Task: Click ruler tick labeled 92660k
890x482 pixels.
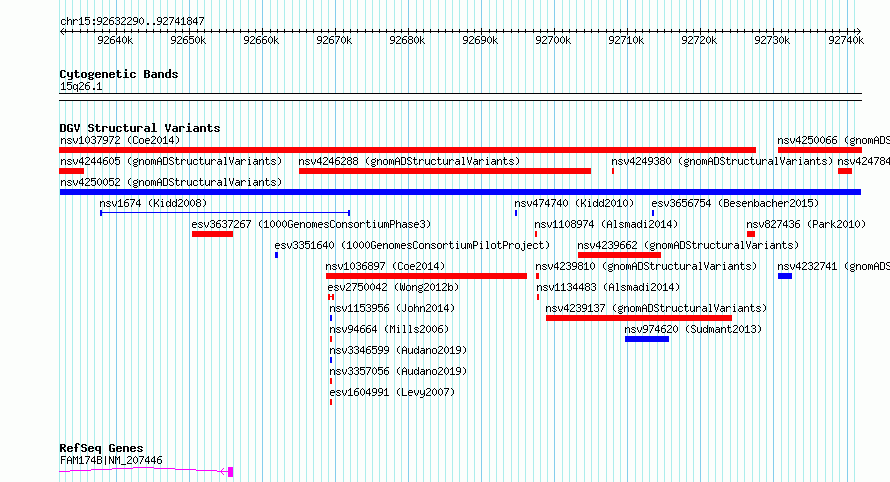Action: [x=261, y=40]
